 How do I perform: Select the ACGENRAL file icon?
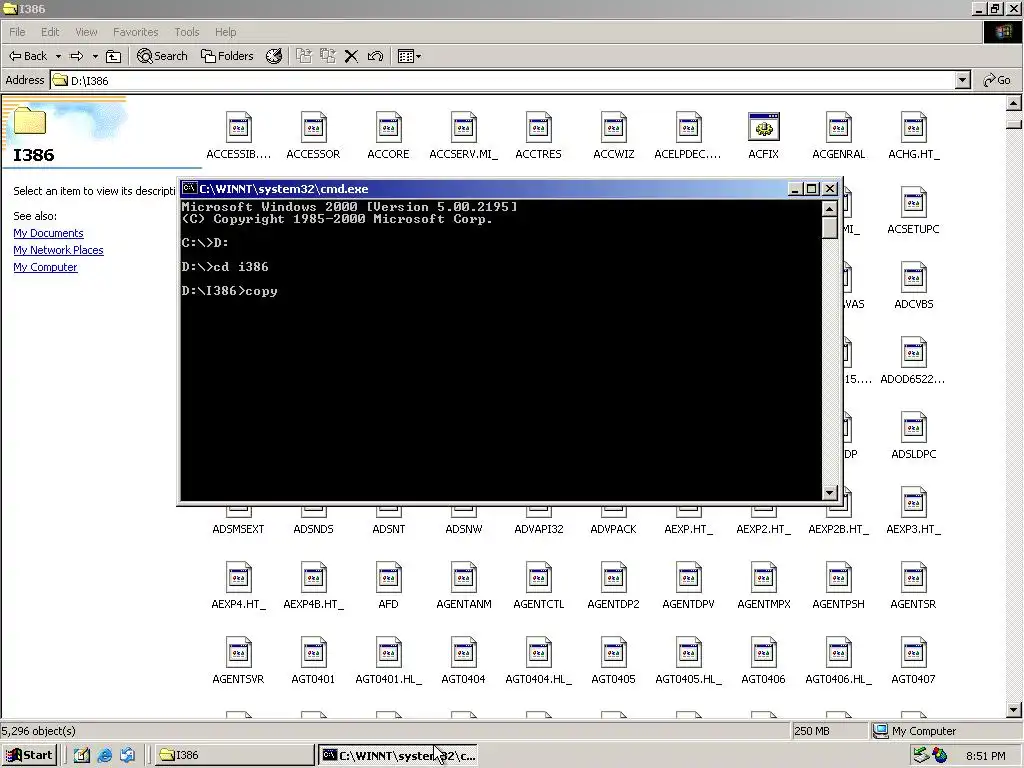tap(839, 127)
